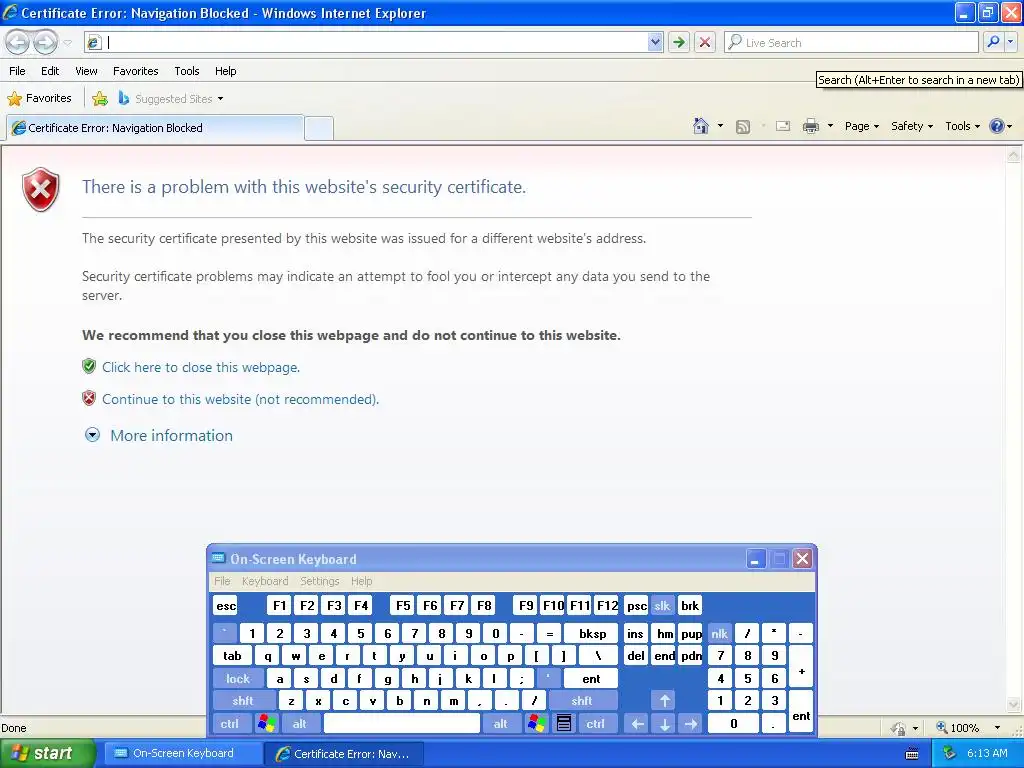The width and height of the screenshot is (1024, 768).
Task: Click the context menu key icon
Action: 564,724
